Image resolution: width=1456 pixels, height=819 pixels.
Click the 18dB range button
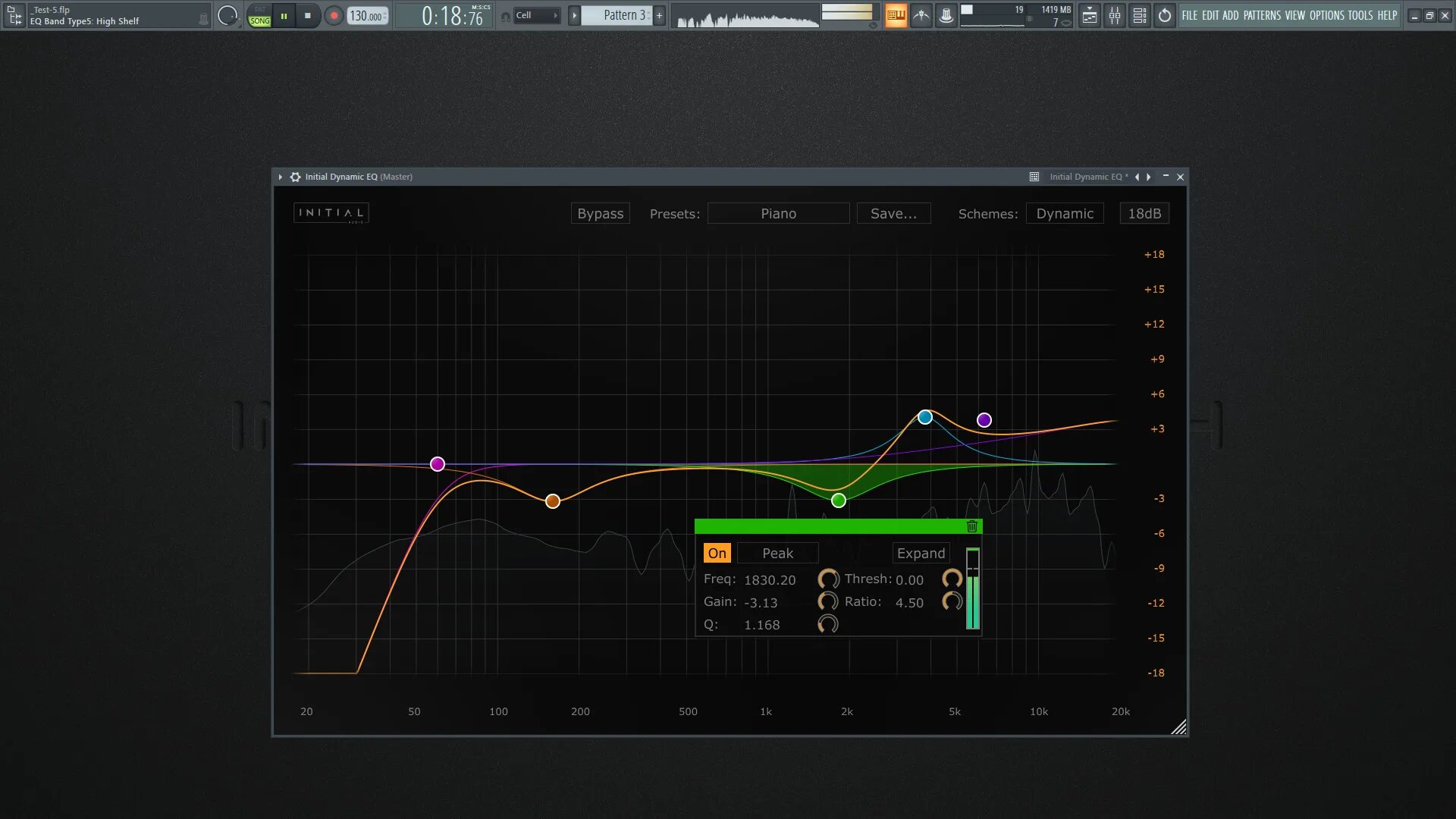coord(1144,214)
